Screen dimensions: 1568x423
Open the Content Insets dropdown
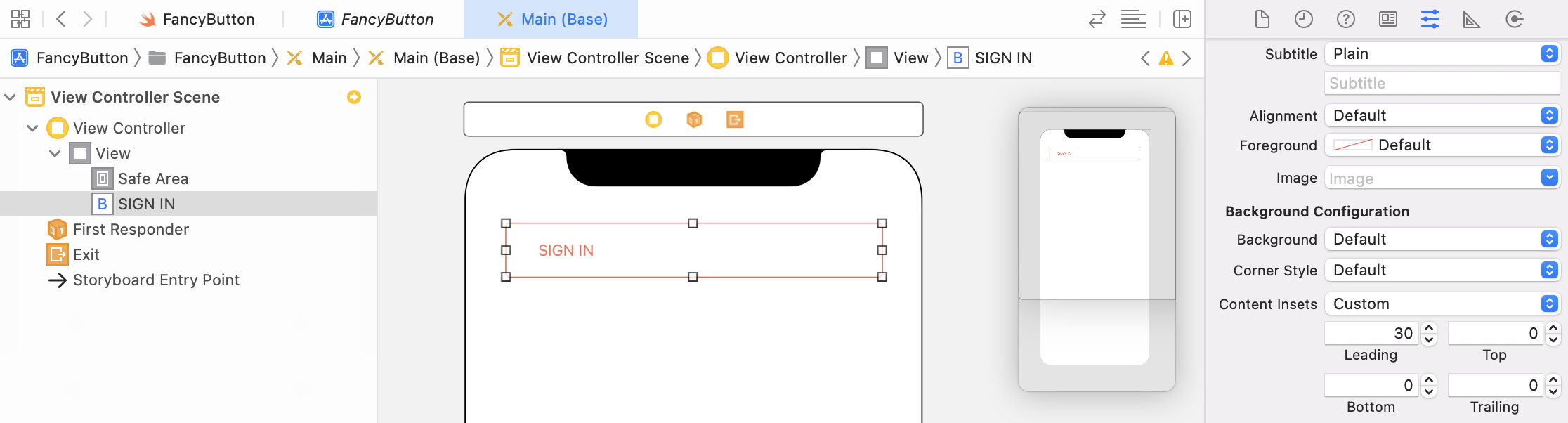point(1442,304)
